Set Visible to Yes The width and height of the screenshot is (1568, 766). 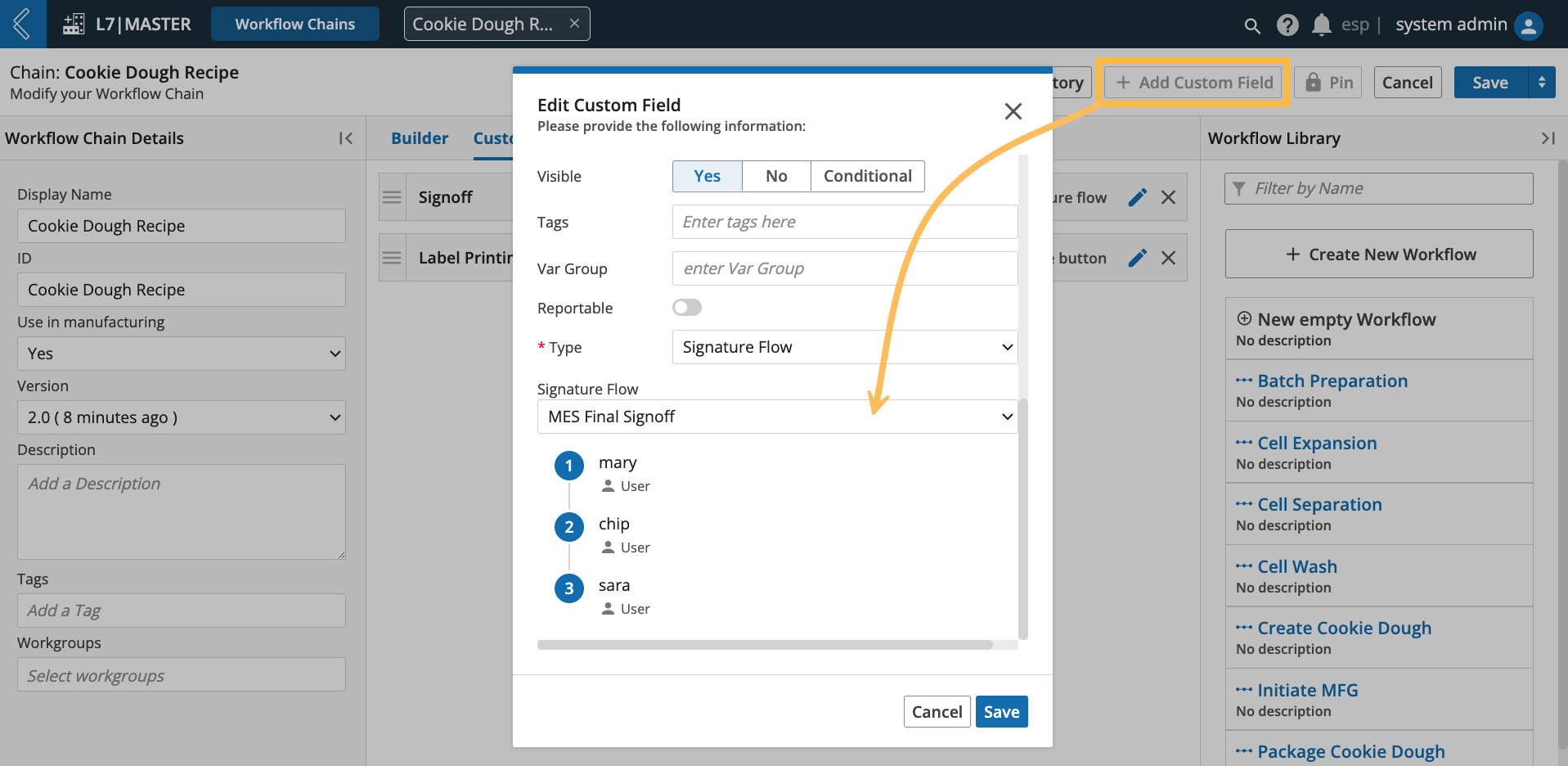[708, 176]
